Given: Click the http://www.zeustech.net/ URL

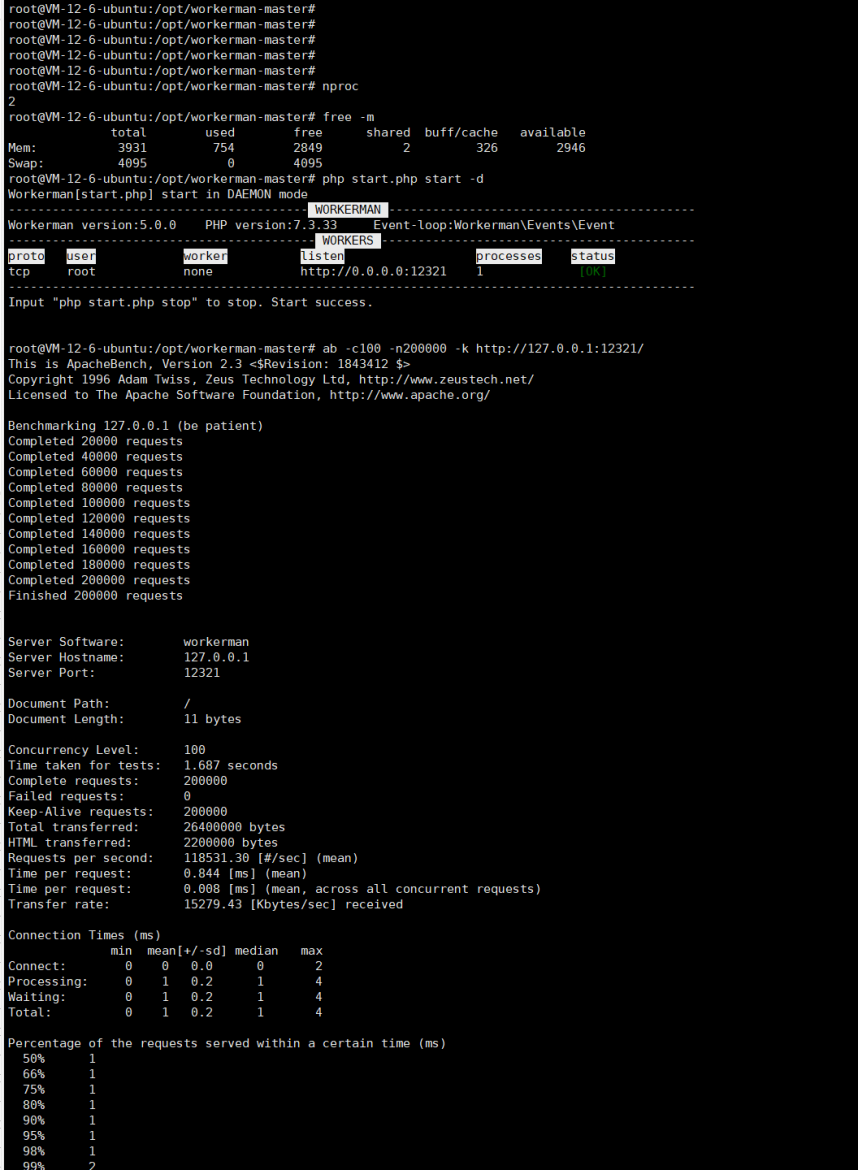Looking at the screenshot, I should (446, 379).
